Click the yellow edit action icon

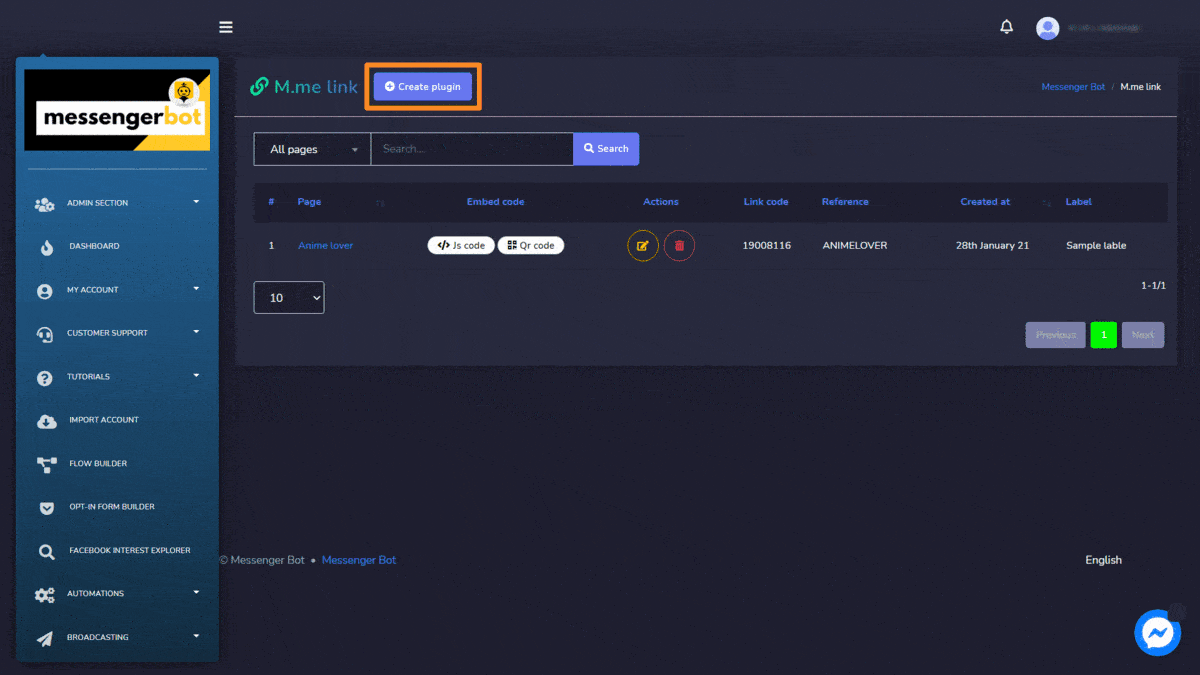(643, 245)
